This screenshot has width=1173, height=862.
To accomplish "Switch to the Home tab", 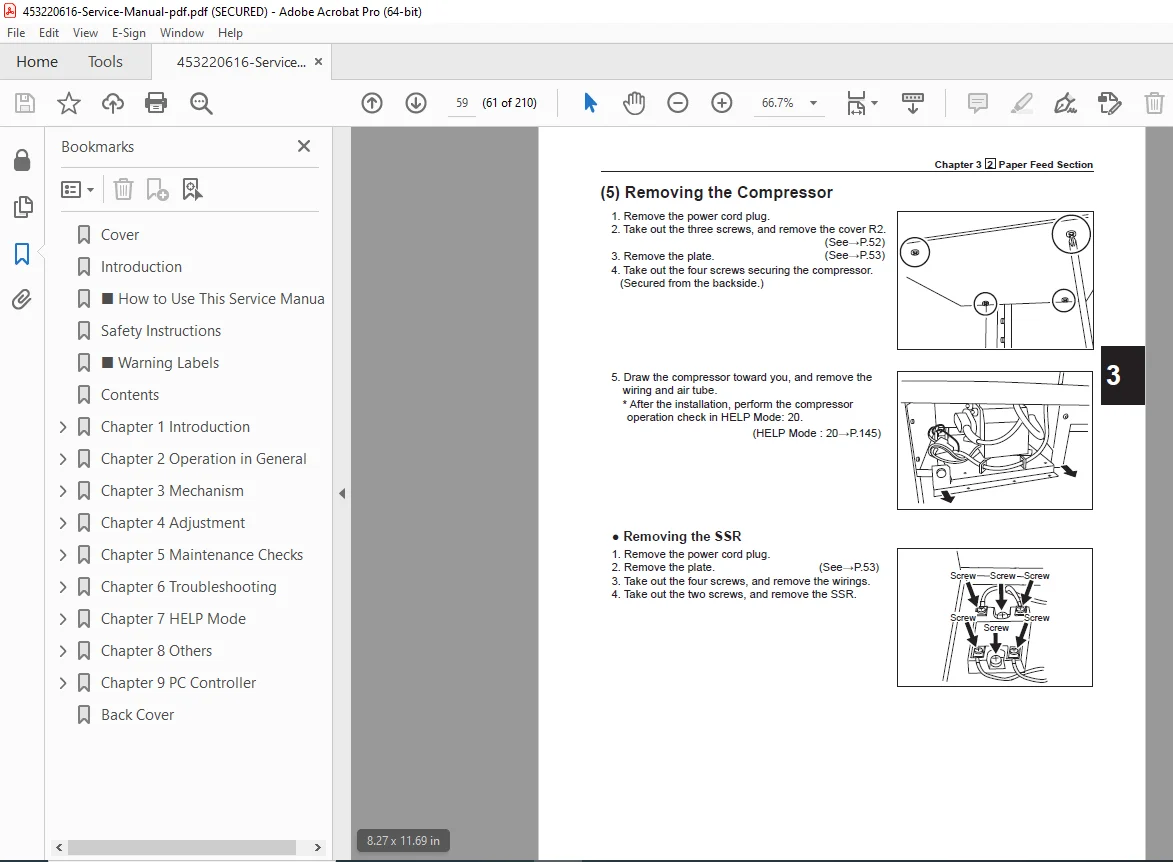I will 37,62.
